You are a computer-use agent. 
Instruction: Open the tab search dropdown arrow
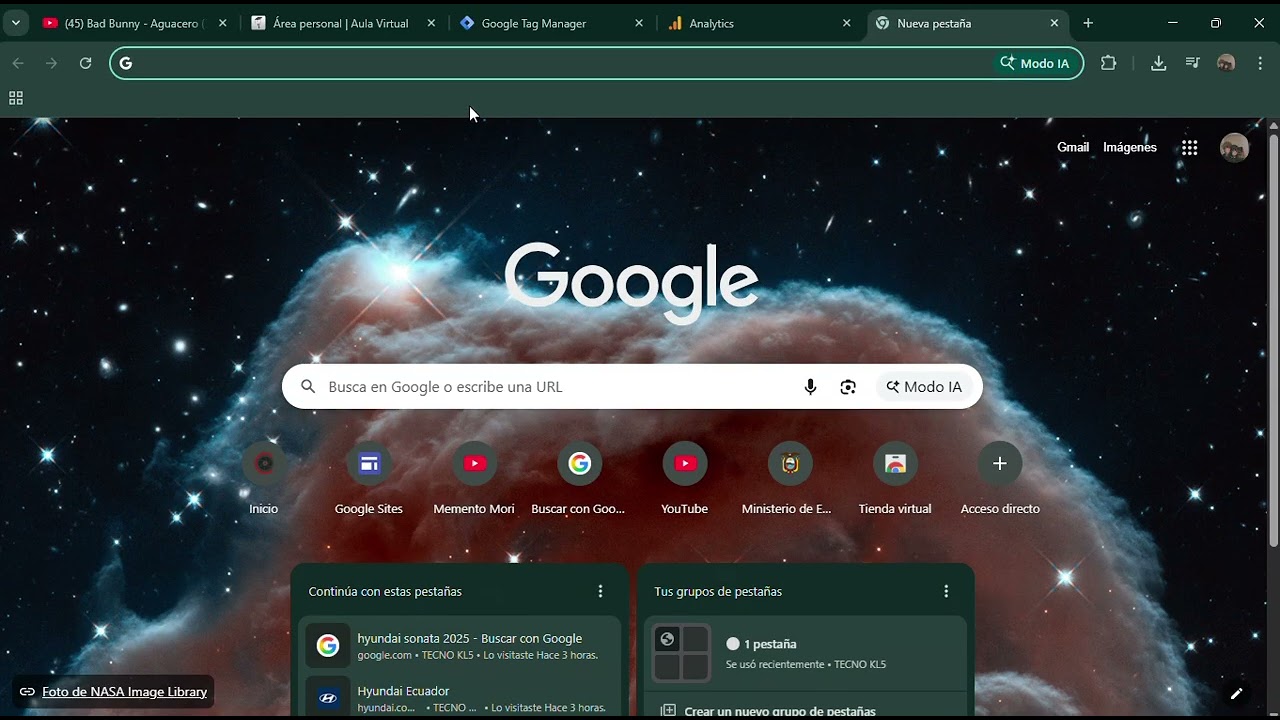point(15,23)
